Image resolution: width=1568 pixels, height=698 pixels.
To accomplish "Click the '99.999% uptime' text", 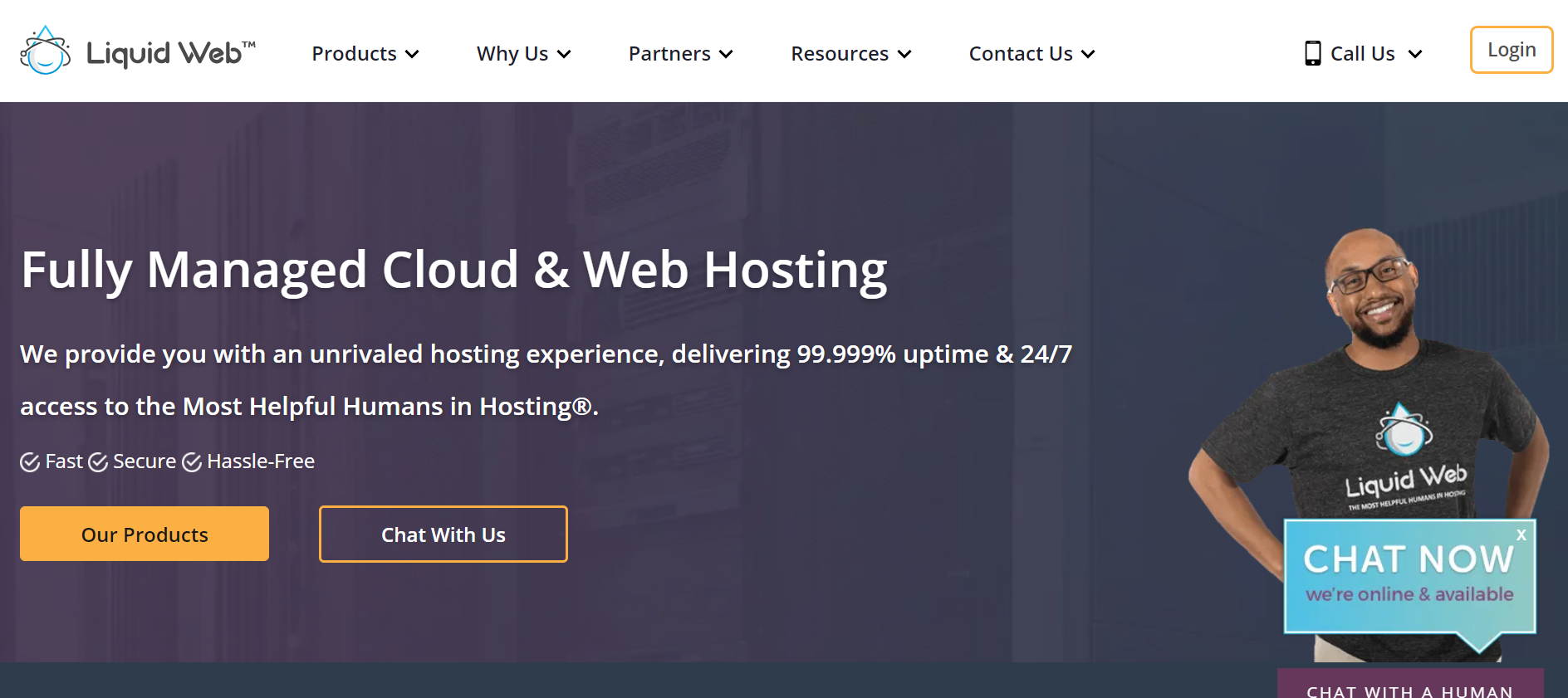I will (x=893, y=354).
